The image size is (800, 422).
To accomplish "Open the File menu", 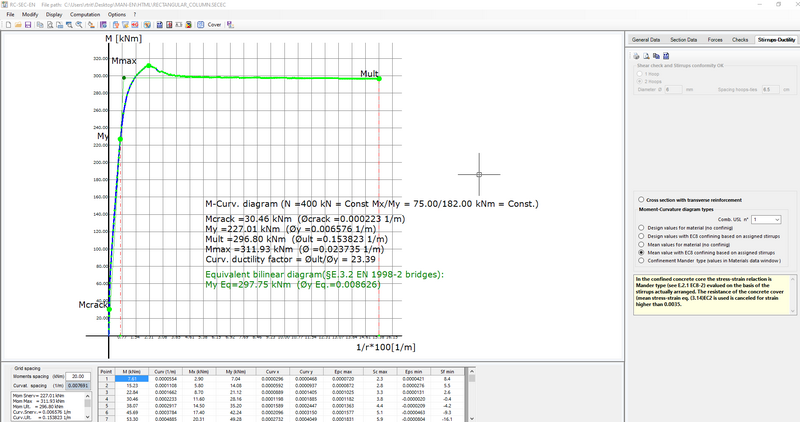I will point(10,14).
